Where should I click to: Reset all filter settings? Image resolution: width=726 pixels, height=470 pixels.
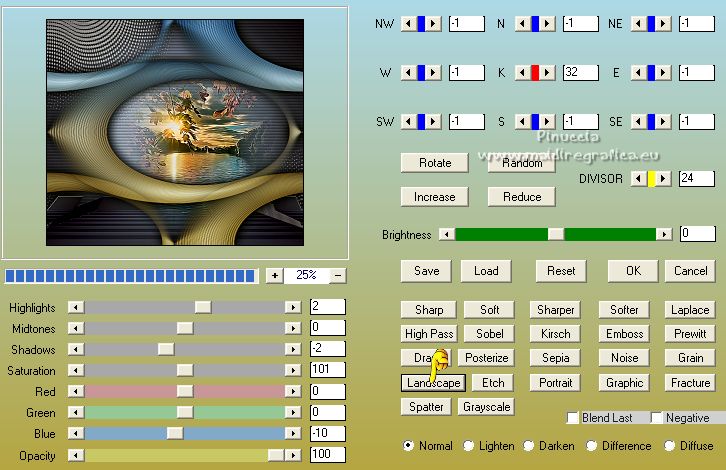tap(561, 271)
